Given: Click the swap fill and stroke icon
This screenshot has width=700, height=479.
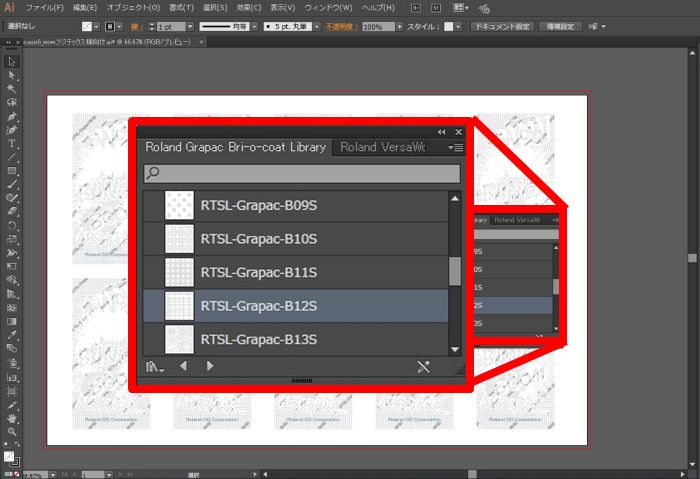Looking at the screenshot, I should [17, 445].
